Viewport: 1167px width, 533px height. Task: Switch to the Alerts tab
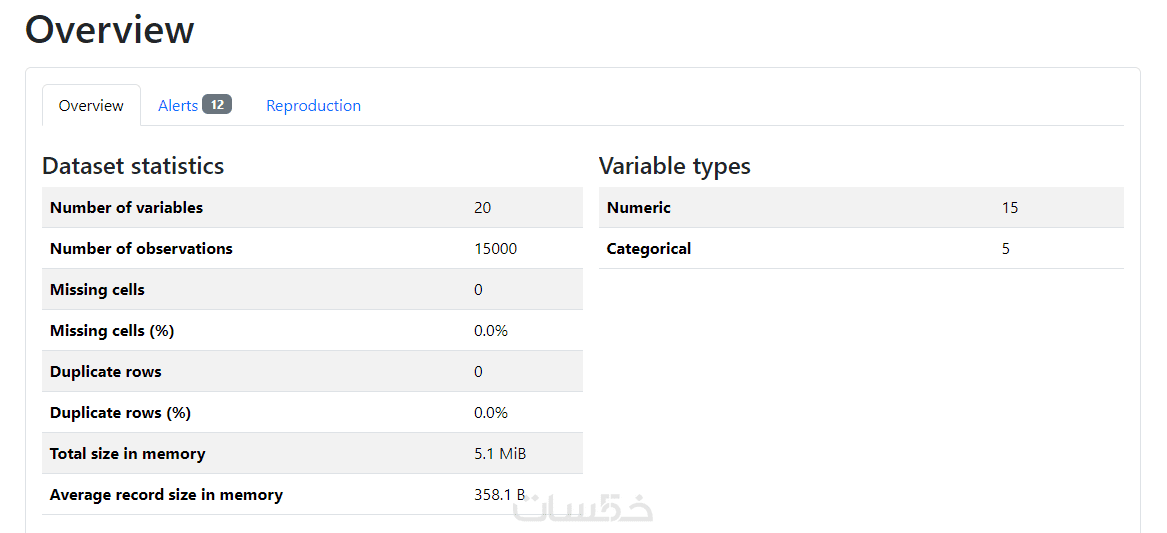pos(178,105)
